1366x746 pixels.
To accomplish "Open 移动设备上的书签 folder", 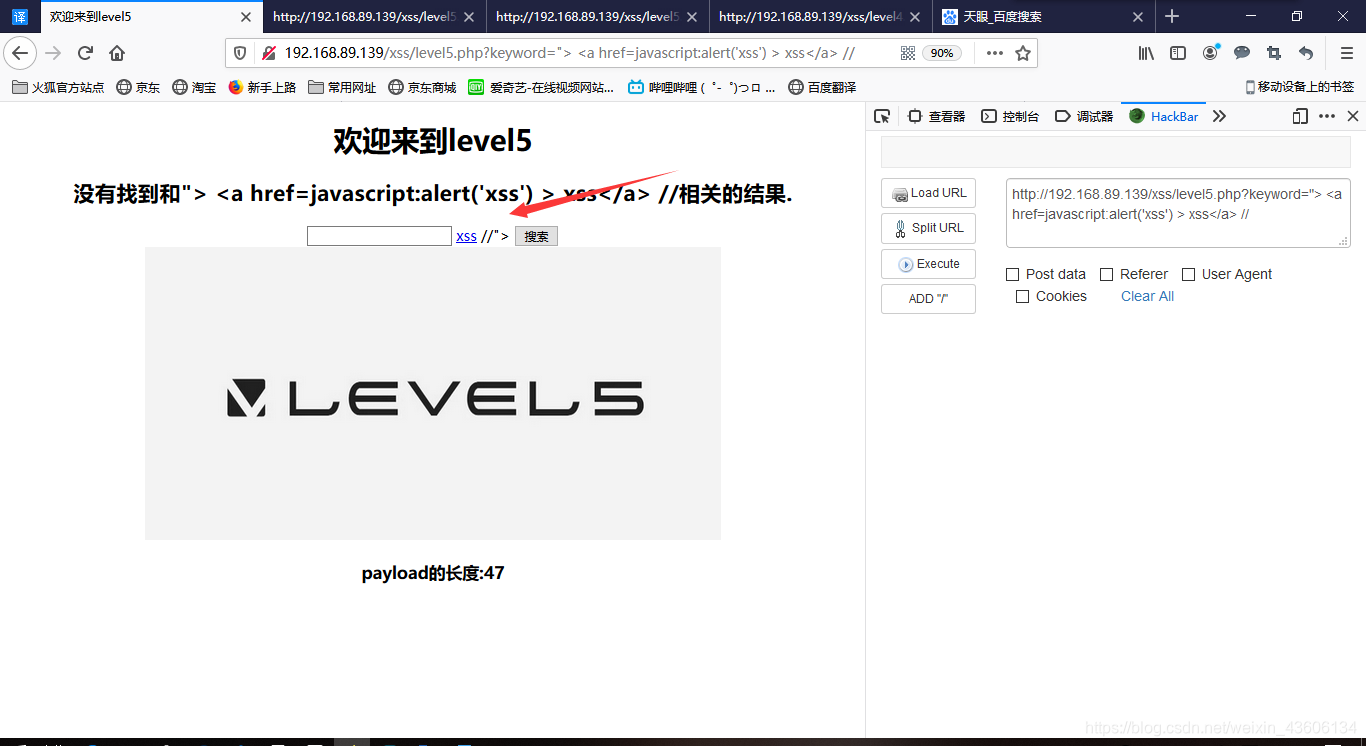I will click(x=1299, y=87).
